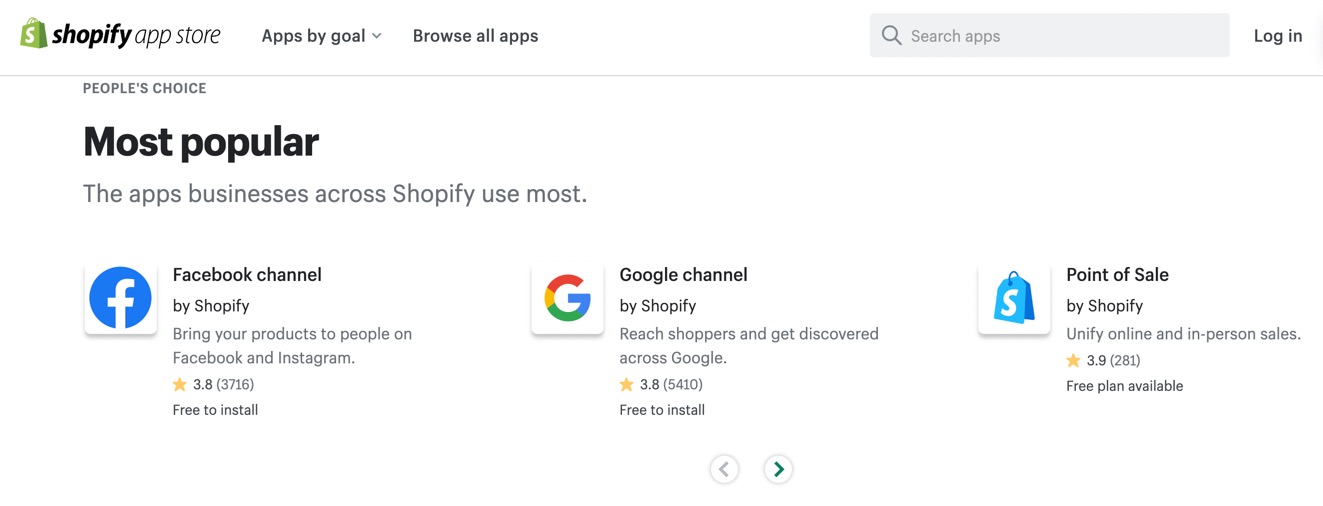The height and width of the screenshot is (506, 1323).
Task: Click the Google channel review count (5410)
Action: (x=684, y=385)
